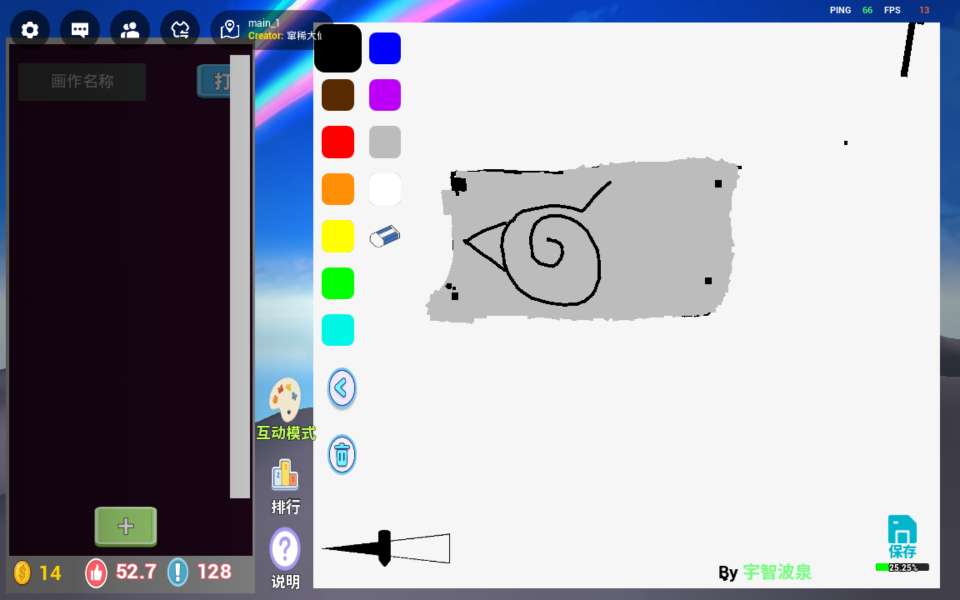Click the blue button beside name field
This screenshot has height=600, width=960.
click(x=214, y=81)
